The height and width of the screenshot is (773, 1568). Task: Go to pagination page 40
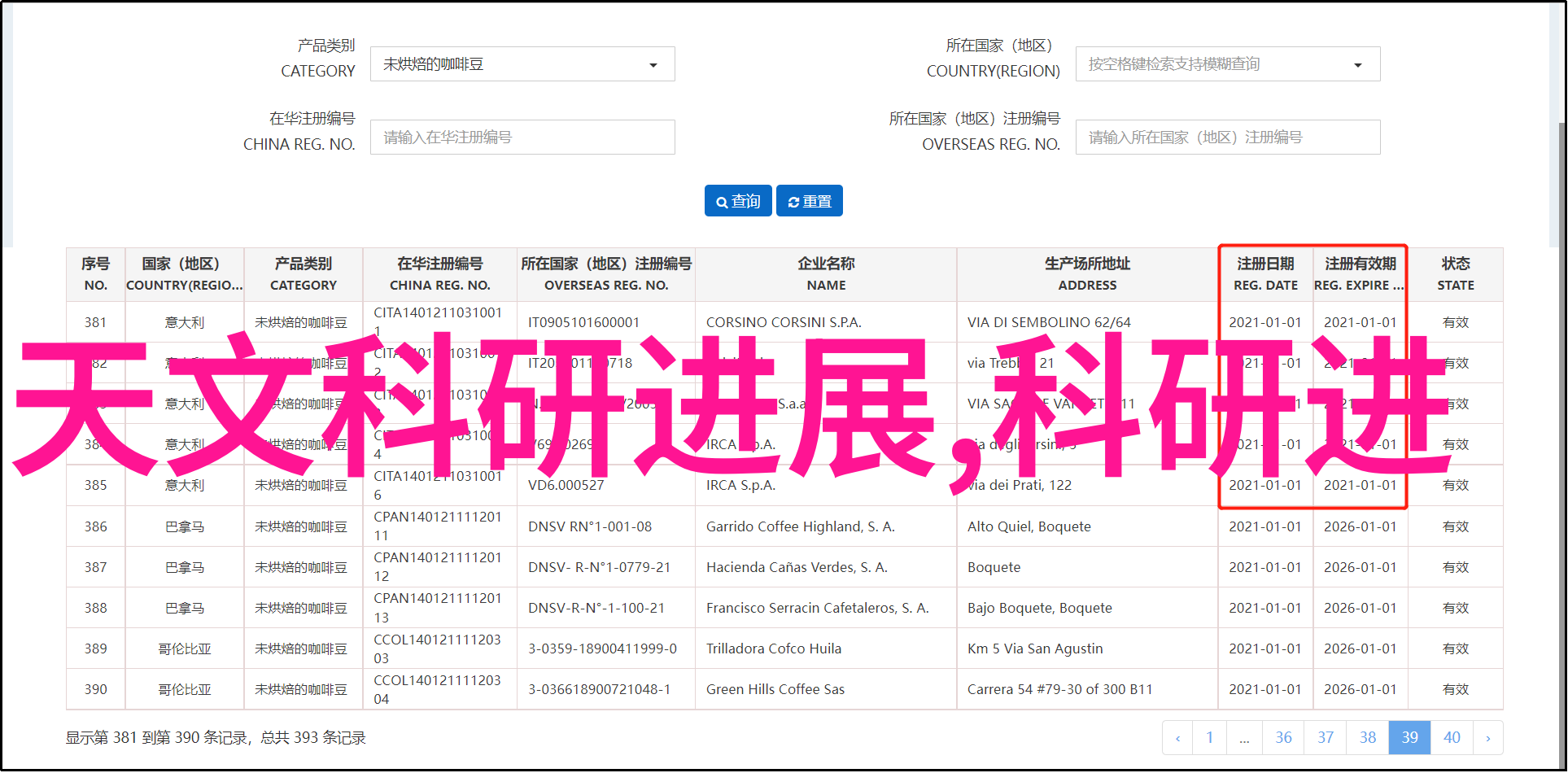tap(1452, 738)
